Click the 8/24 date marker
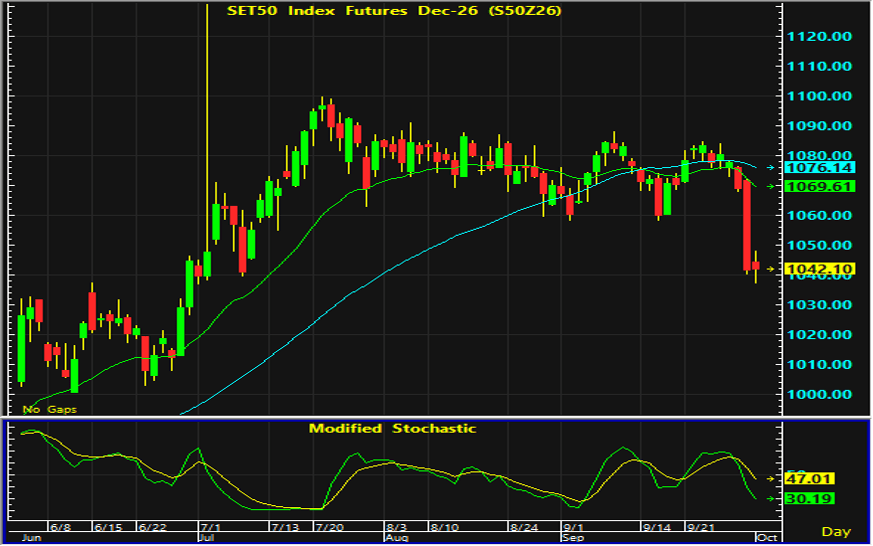 (x=524, y=527)
